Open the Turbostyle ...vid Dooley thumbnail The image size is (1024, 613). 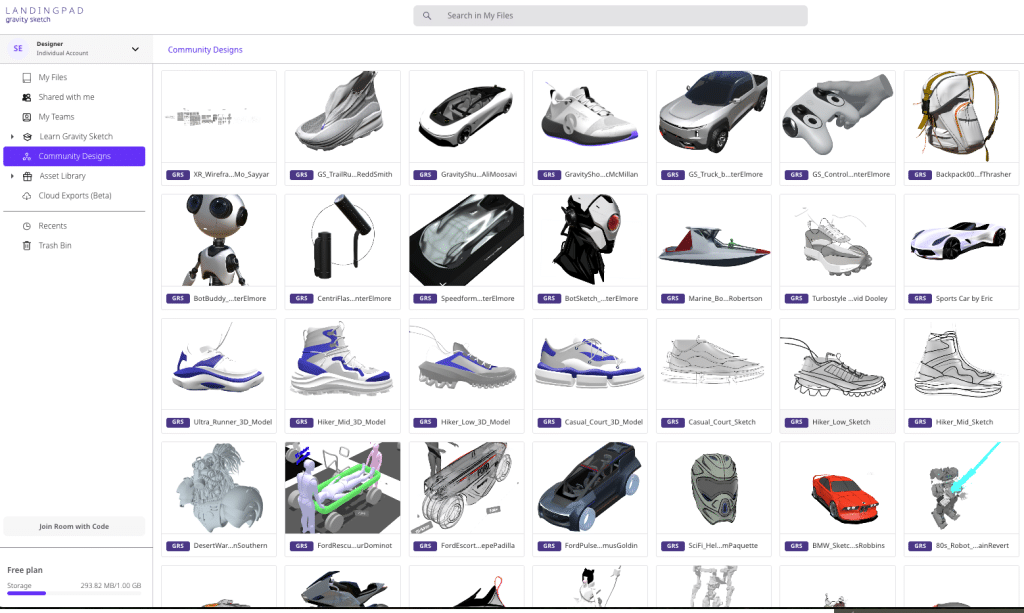[x=837, y=240]
